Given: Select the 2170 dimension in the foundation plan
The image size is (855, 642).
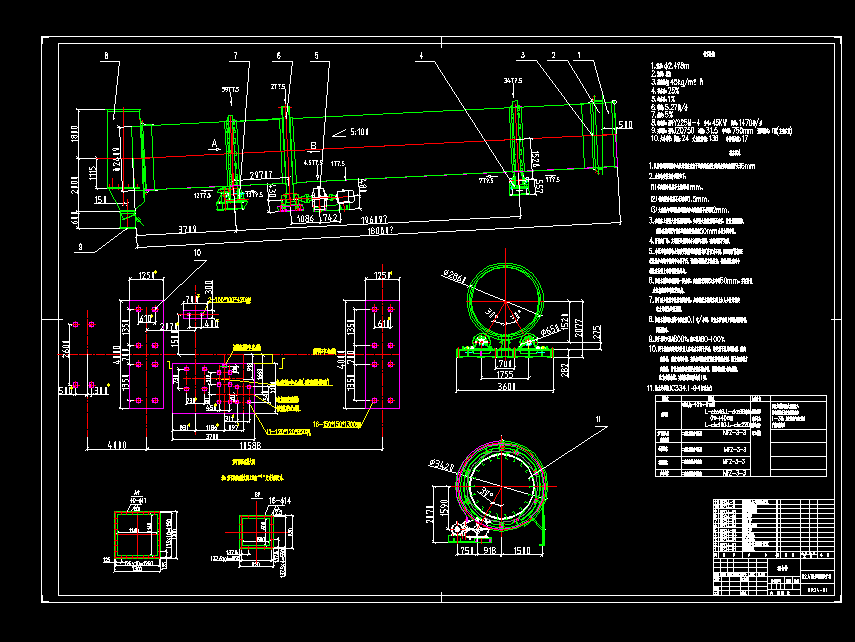Looking at the screenshot, I should tap(169, 326).
